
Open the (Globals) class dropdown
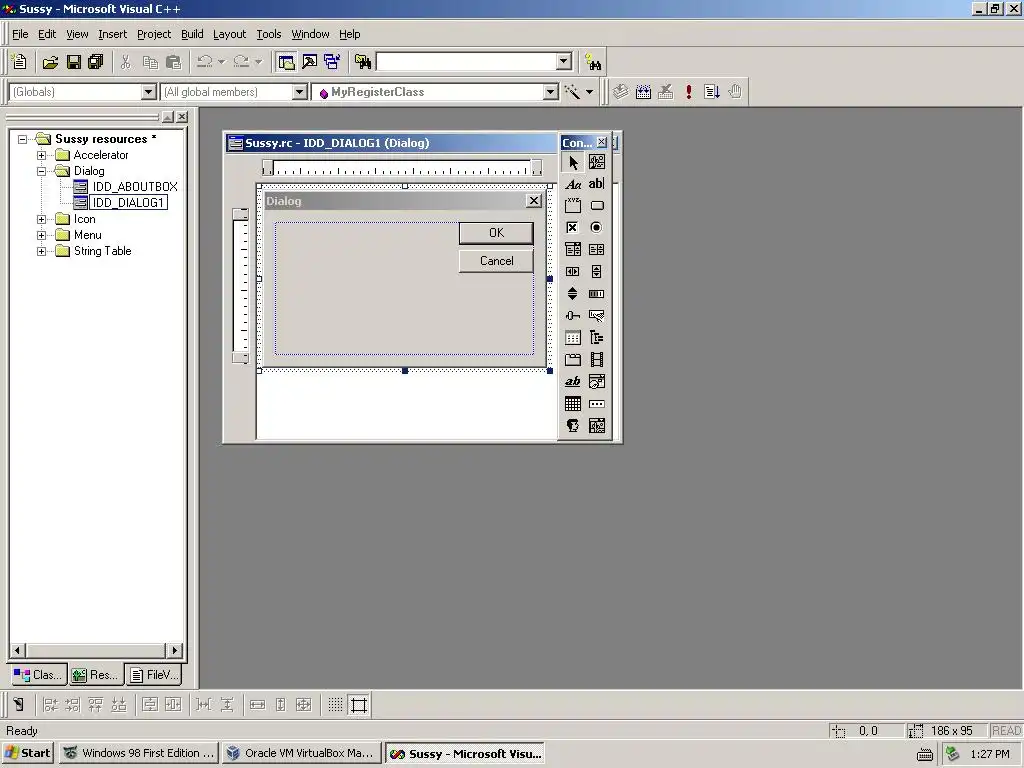point(149,92)
